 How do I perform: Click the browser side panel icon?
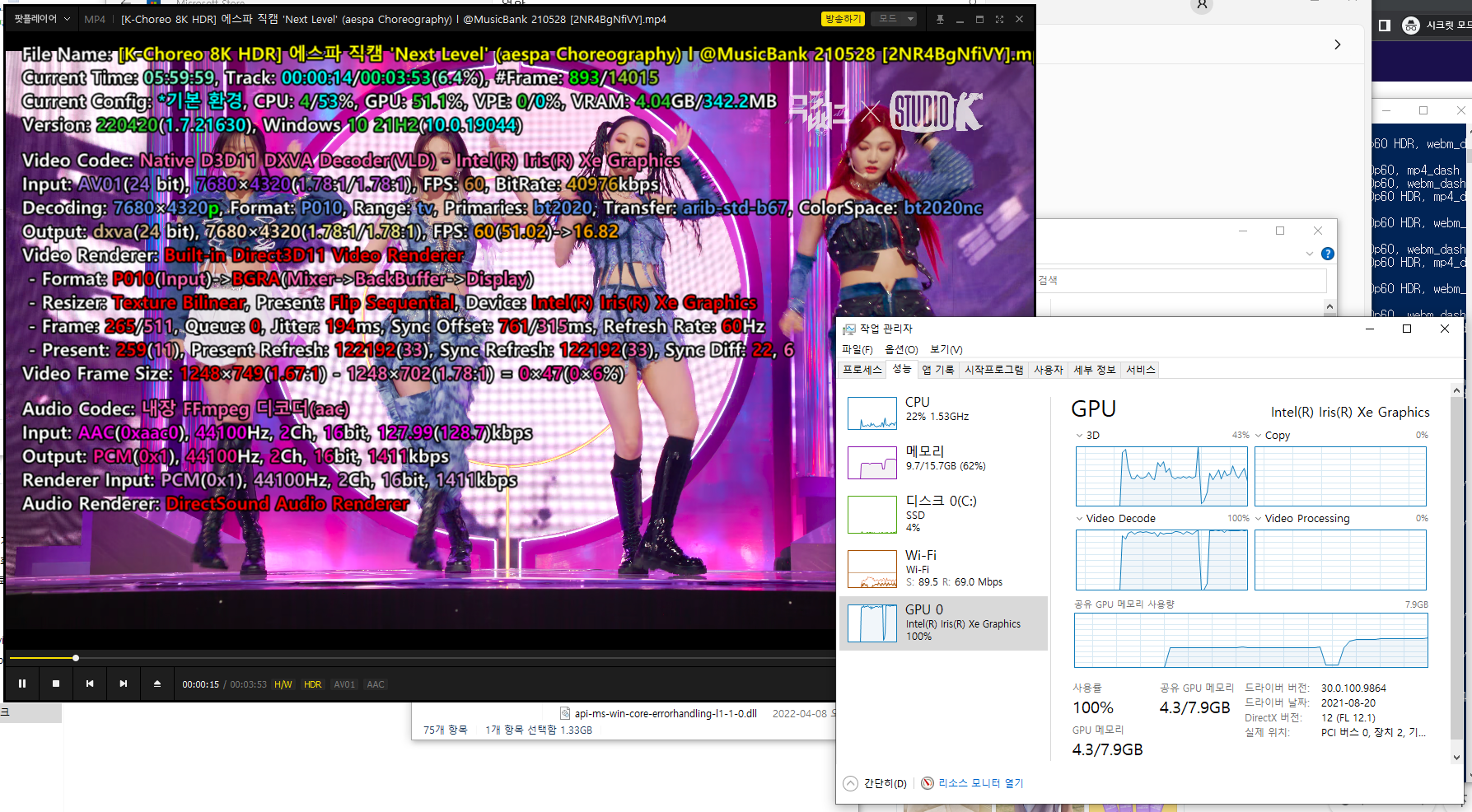point(1385,26)
